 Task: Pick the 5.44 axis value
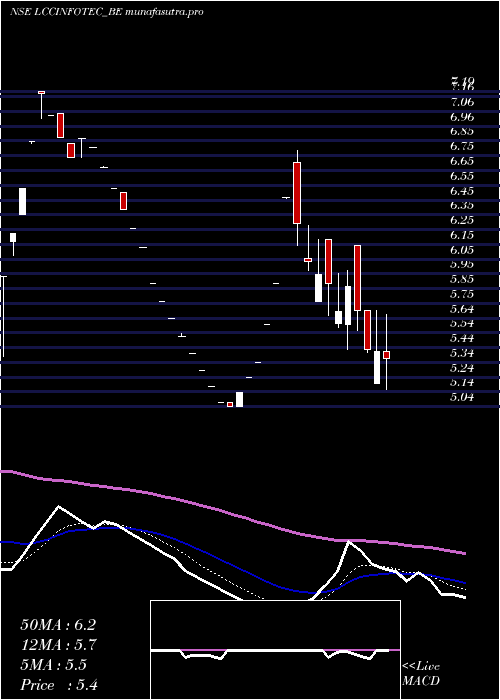462,338
